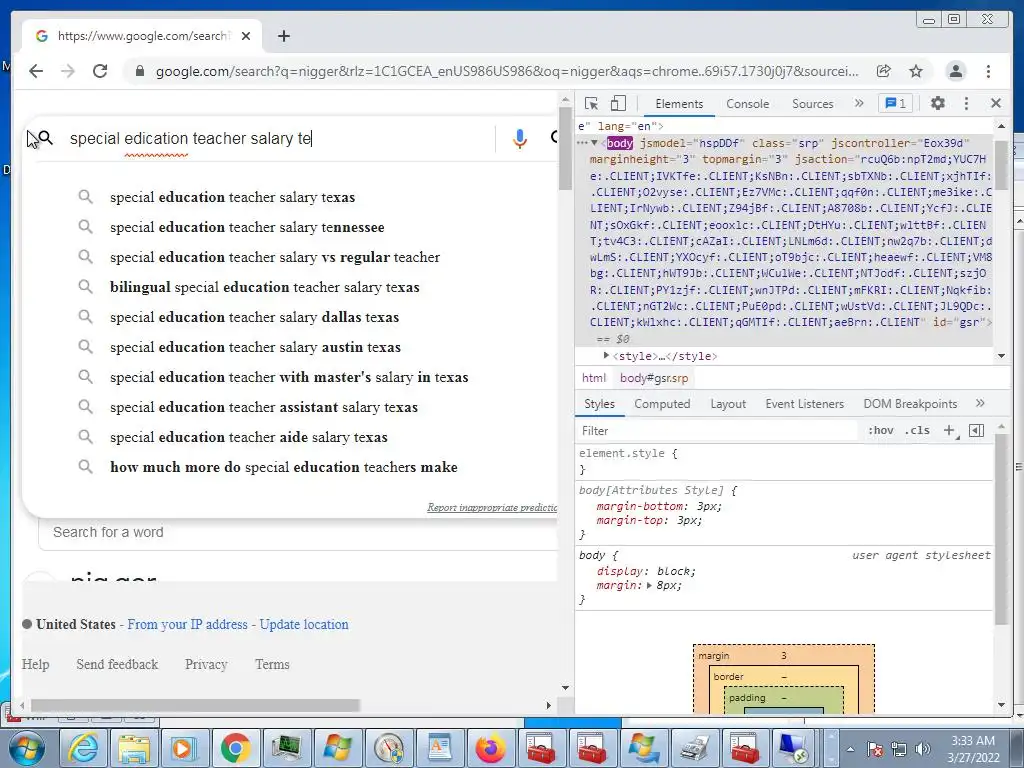Open DevTools customize three-dot menu
Viewport: 1024px width, 768px height.
[x=967, y=103]
